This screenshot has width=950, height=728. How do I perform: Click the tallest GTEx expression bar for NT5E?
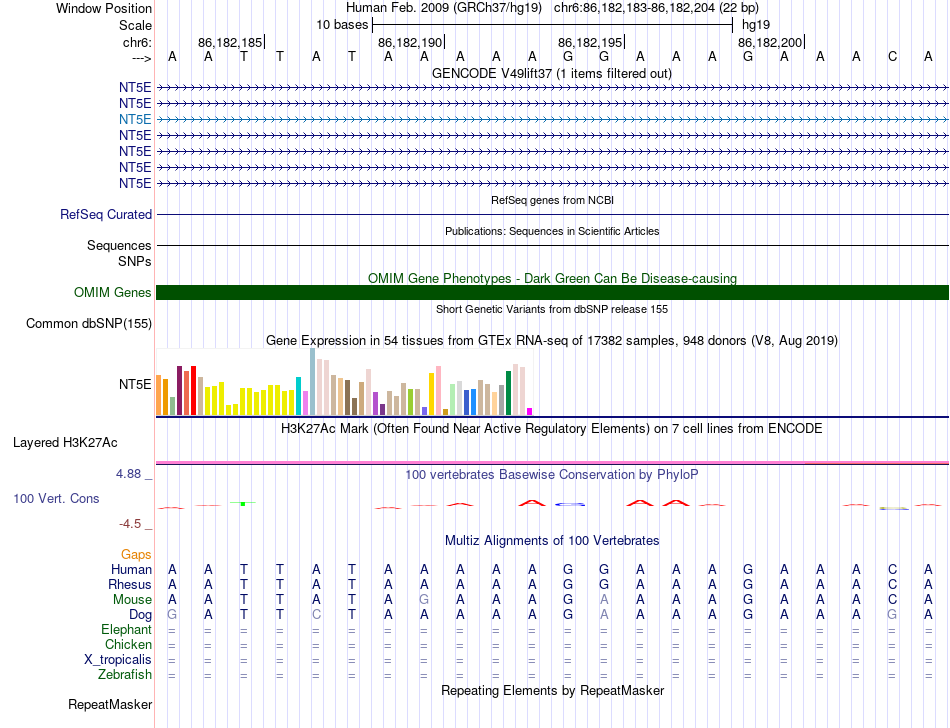313,382
